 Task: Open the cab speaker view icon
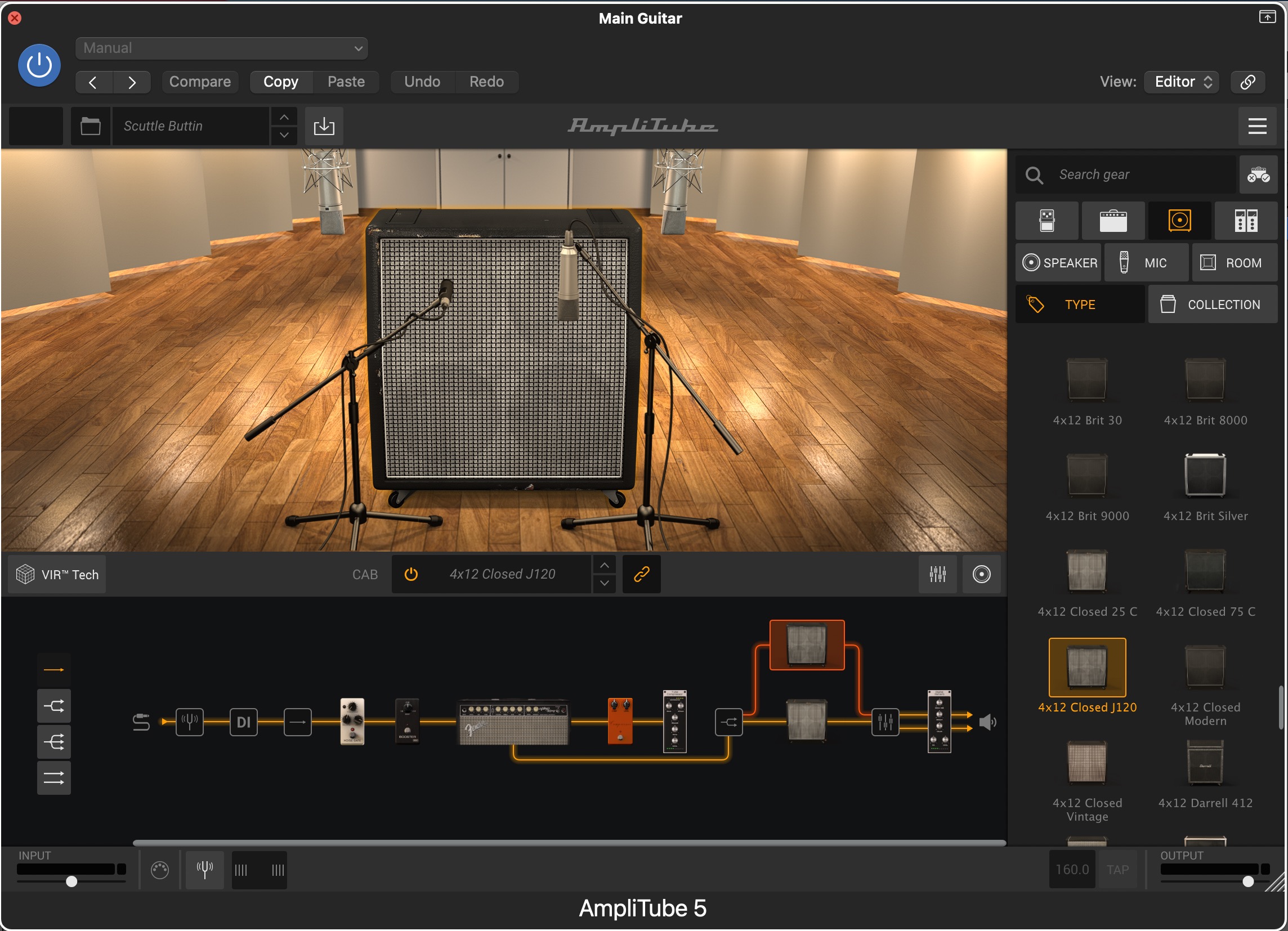coord(981,575)
